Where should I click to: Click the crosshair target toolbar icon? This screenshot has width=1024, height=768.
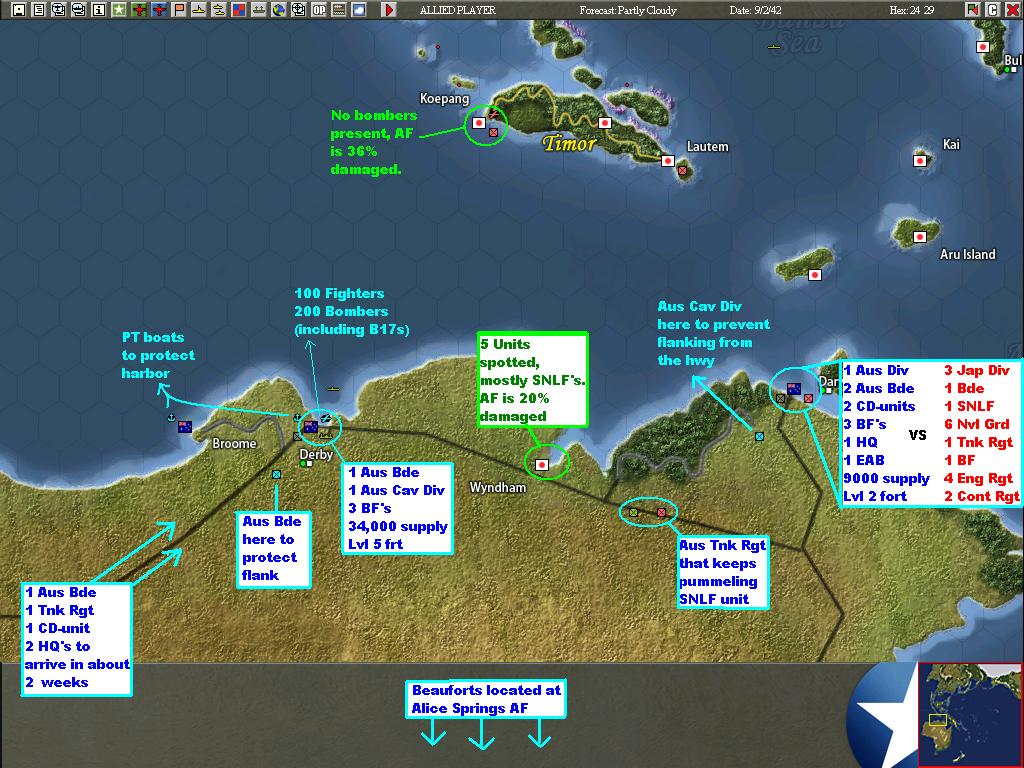tap(298, 10)
